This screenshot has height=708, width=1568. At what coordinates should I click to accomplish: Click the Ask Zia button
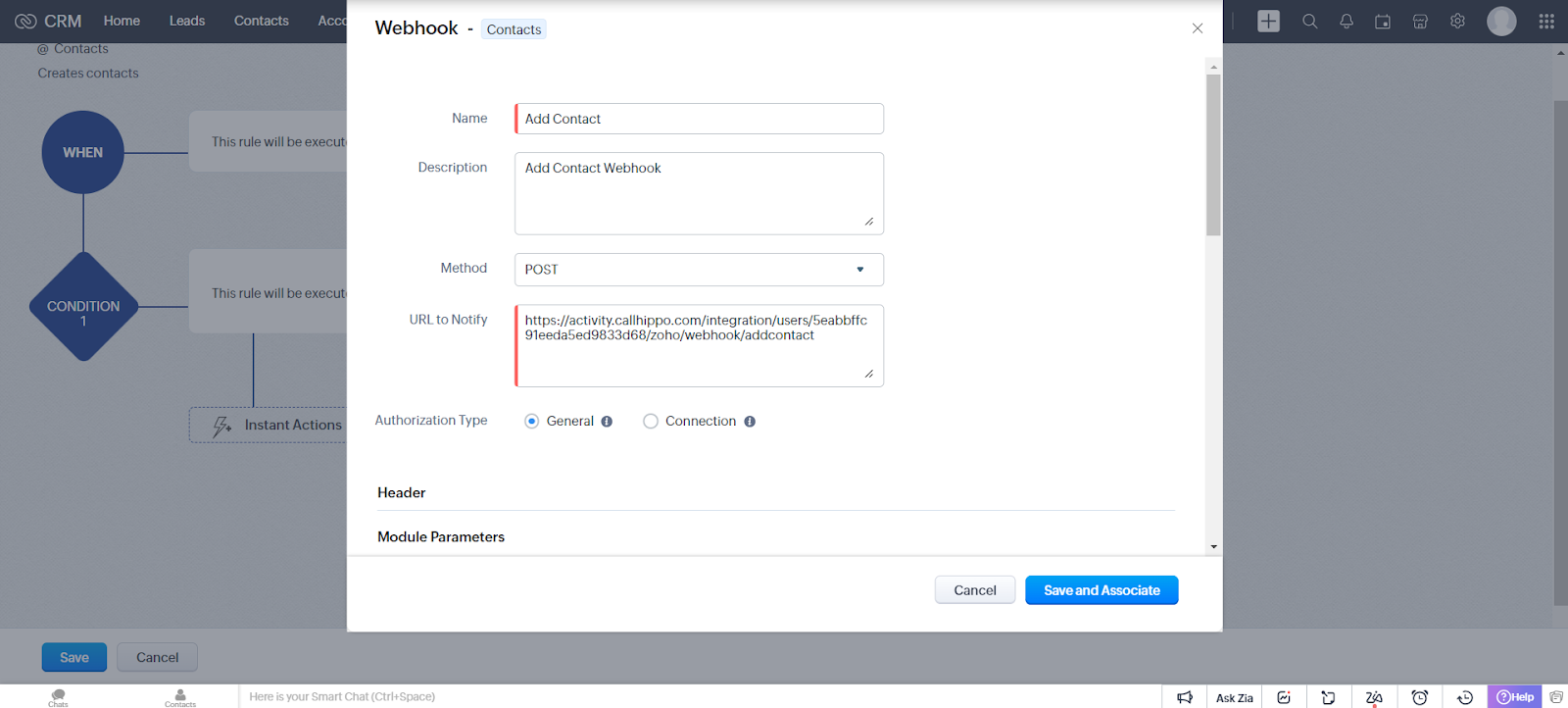1235,697
